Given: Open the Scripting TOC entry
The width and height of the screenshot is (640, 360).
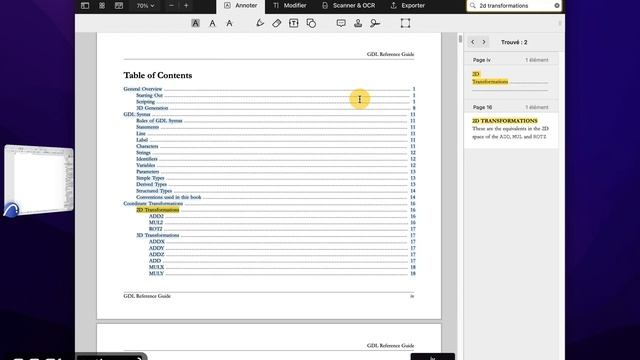Looking at the screenshot, I should [x=145, y=102].
